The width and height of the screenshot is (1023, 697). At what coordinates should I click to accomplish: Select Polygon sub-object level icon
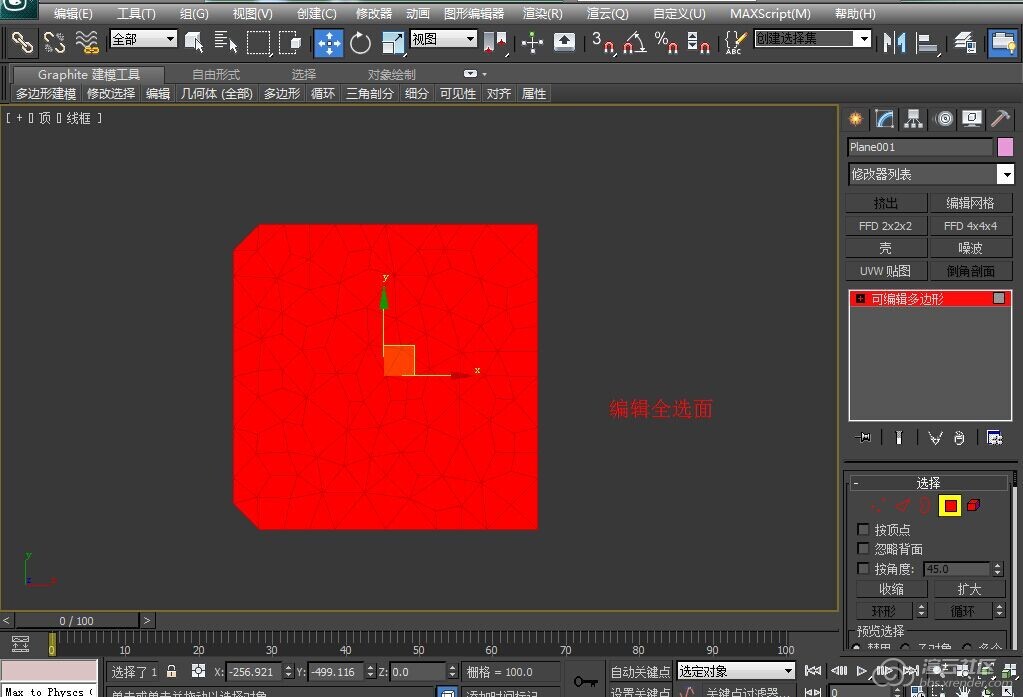950,506
